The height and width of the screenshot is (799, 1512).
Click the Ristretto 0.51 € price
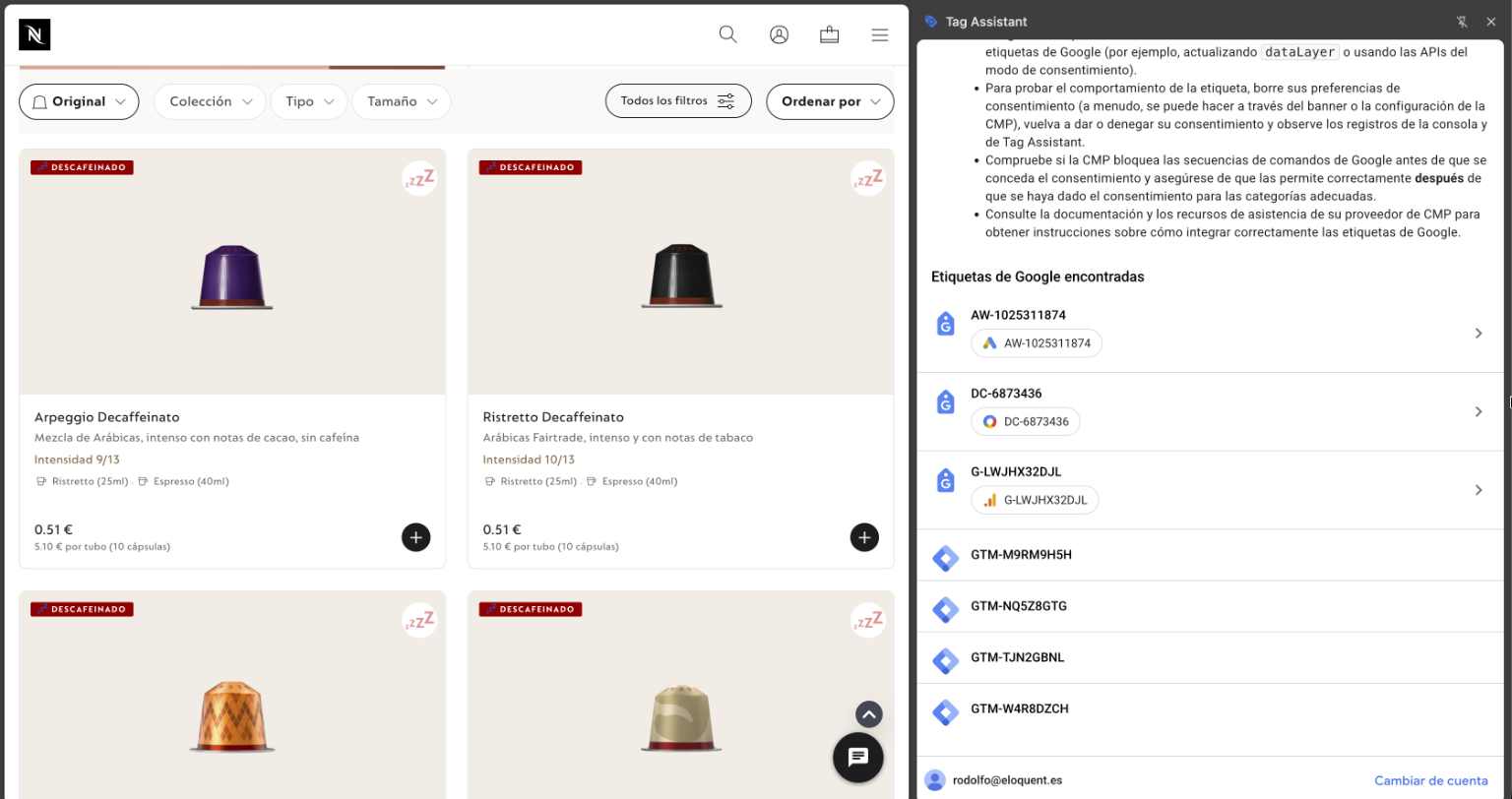pyautogui.click(x=501, y=529)
